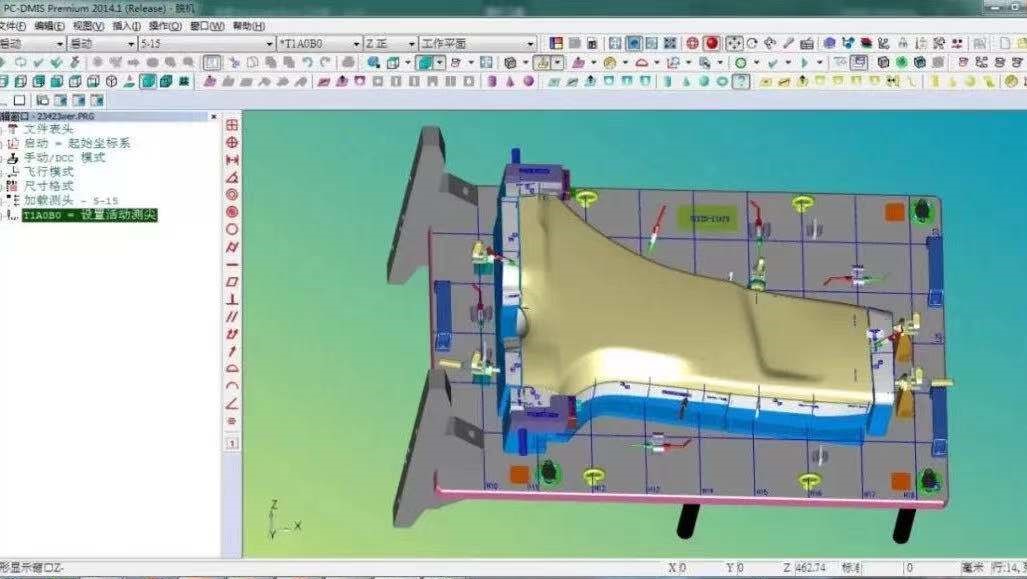Toggle the highlighted graphics view mode button
Viewport: 1027px width, 579px height.
click(634, 43)
